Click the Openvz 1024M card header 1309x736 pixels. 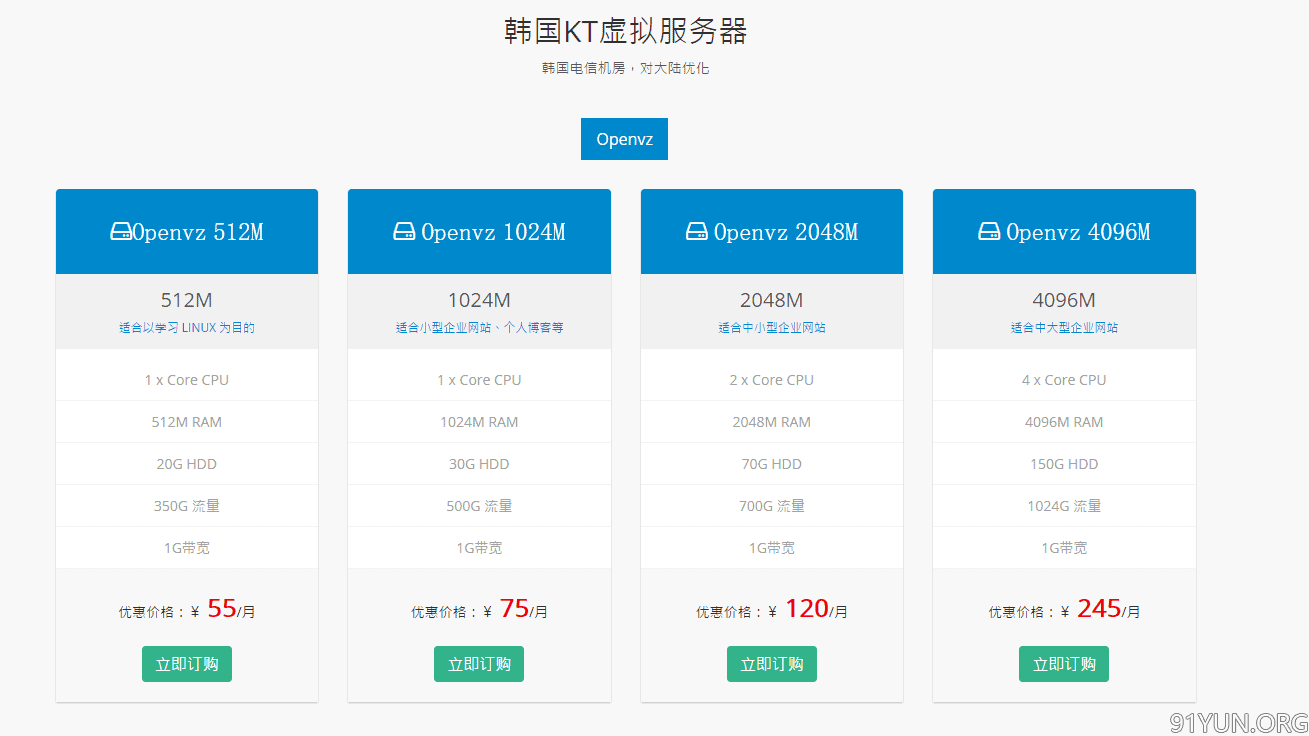pos(479,232)
